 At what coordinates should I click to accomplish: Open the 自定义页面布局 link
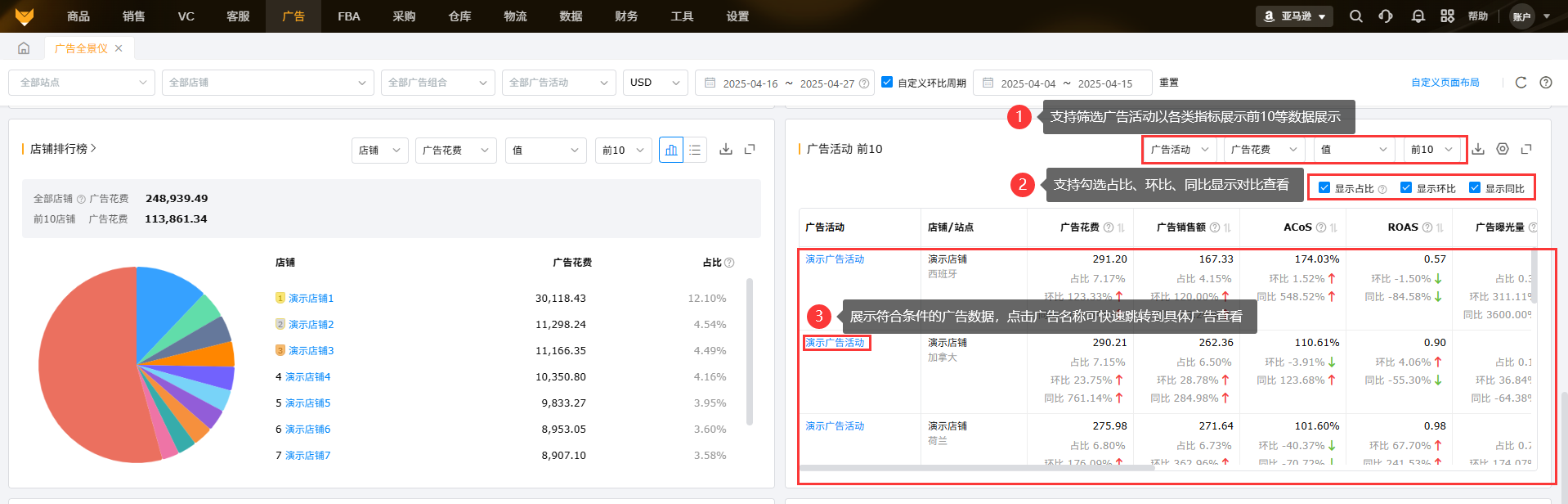1445,83
